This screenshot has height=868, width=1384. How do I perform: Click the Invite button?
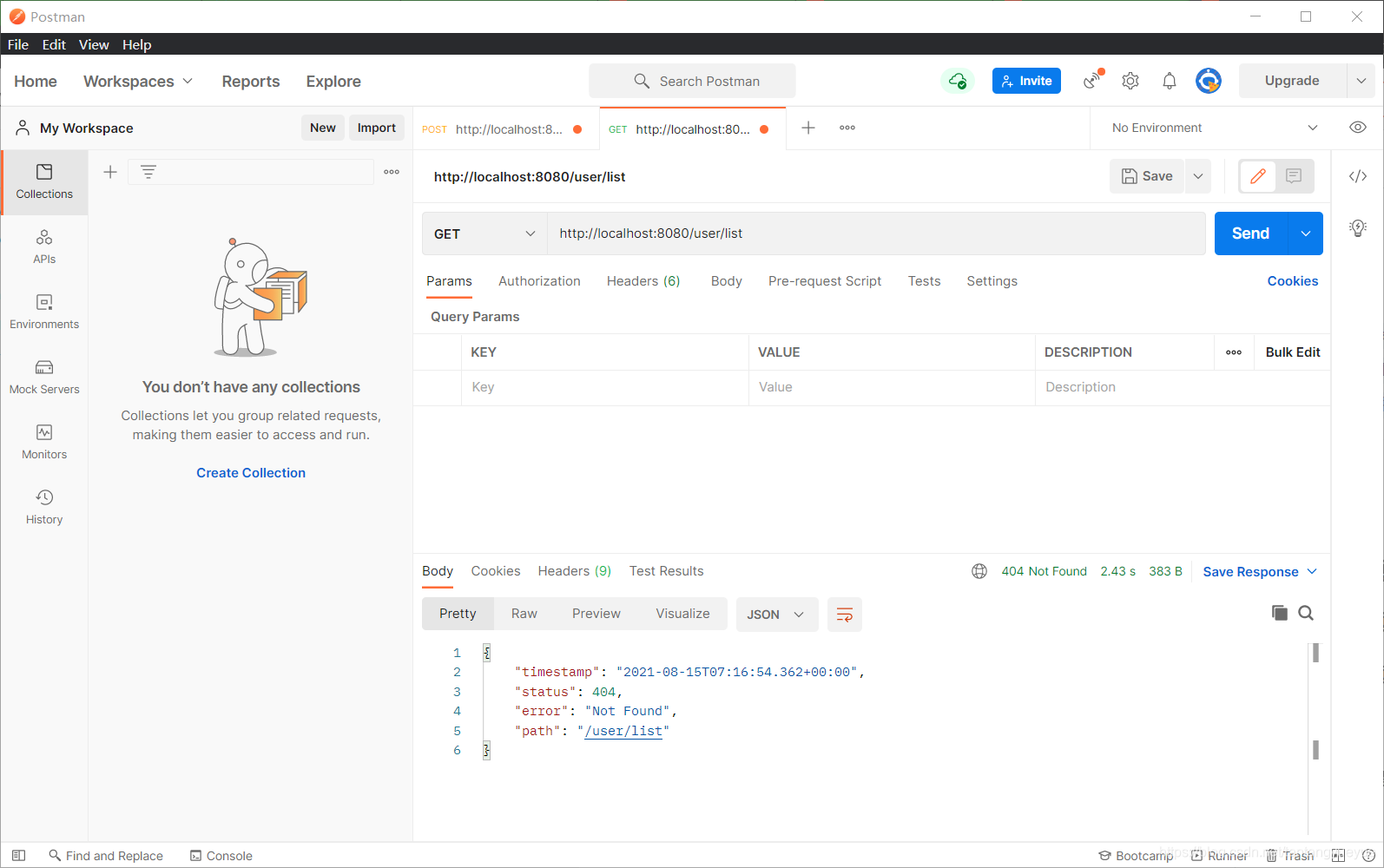coord(1026,81)
